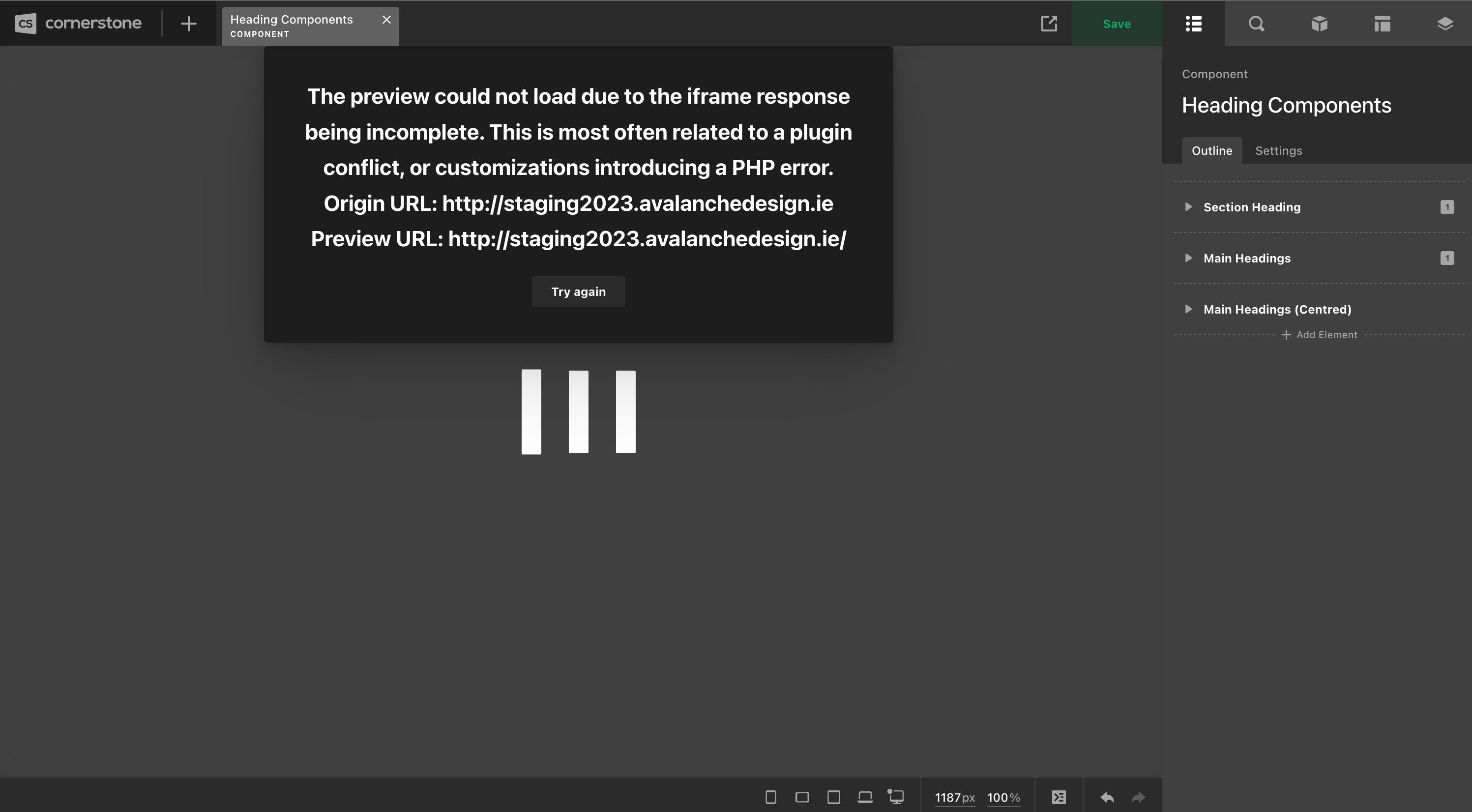The height and width of the screenshot is (812, 1472).
Task: Expand Main Headings (Centred) item
Action: (x=1189, y=309)
